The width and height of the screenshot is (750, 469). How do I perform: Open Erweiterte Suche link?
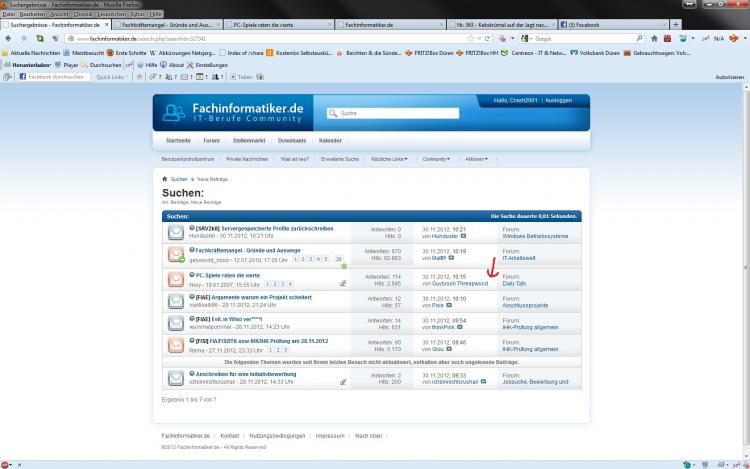pyautogui.click(x=340, y=159)
